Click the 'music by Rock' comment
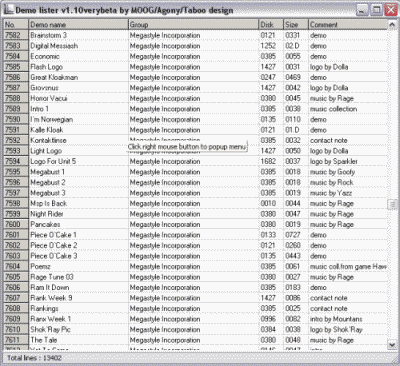The image size is (400, 366). point(332,182)
